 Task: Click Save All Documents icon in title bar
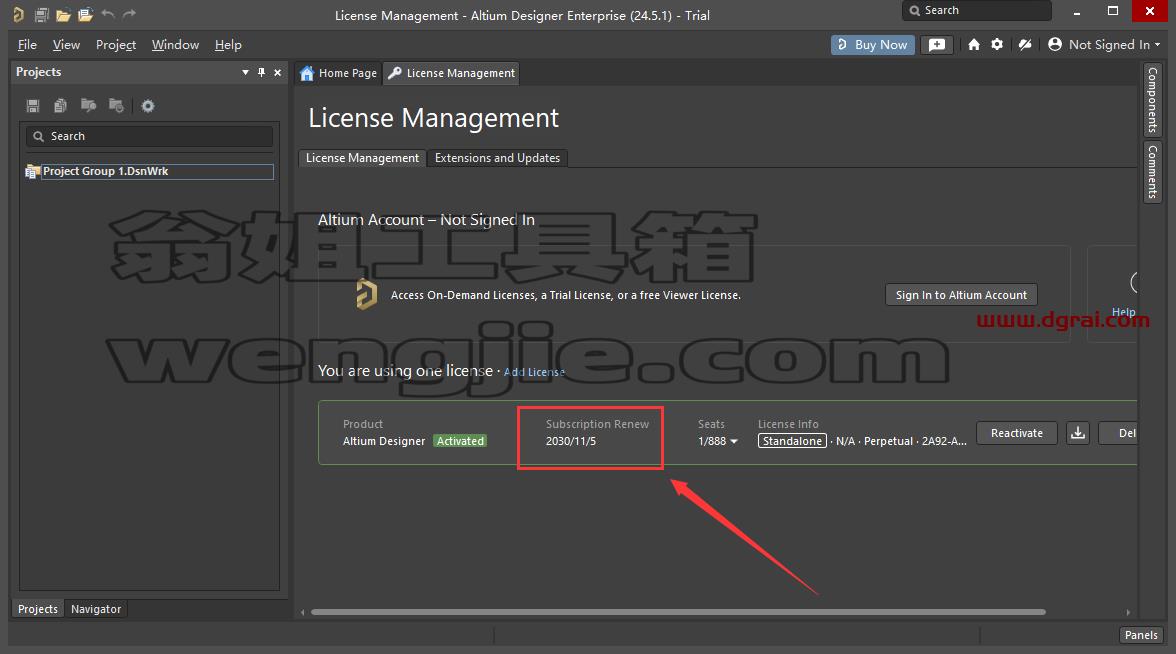pos(41,14)
